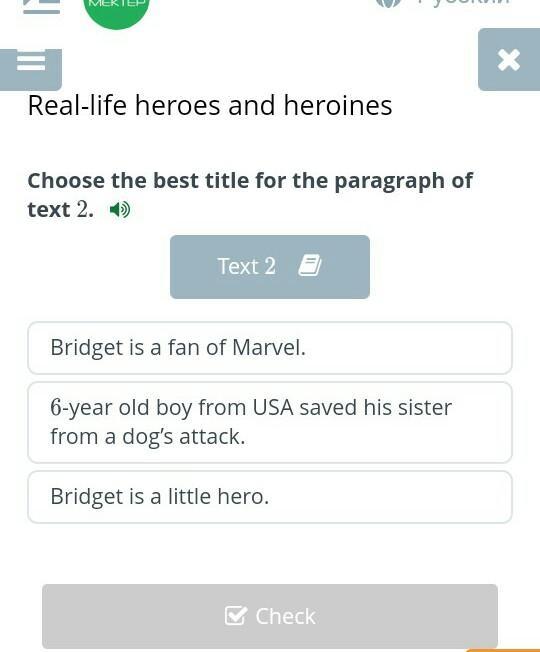
Task: Click the Check button
Action: point(270,616)
